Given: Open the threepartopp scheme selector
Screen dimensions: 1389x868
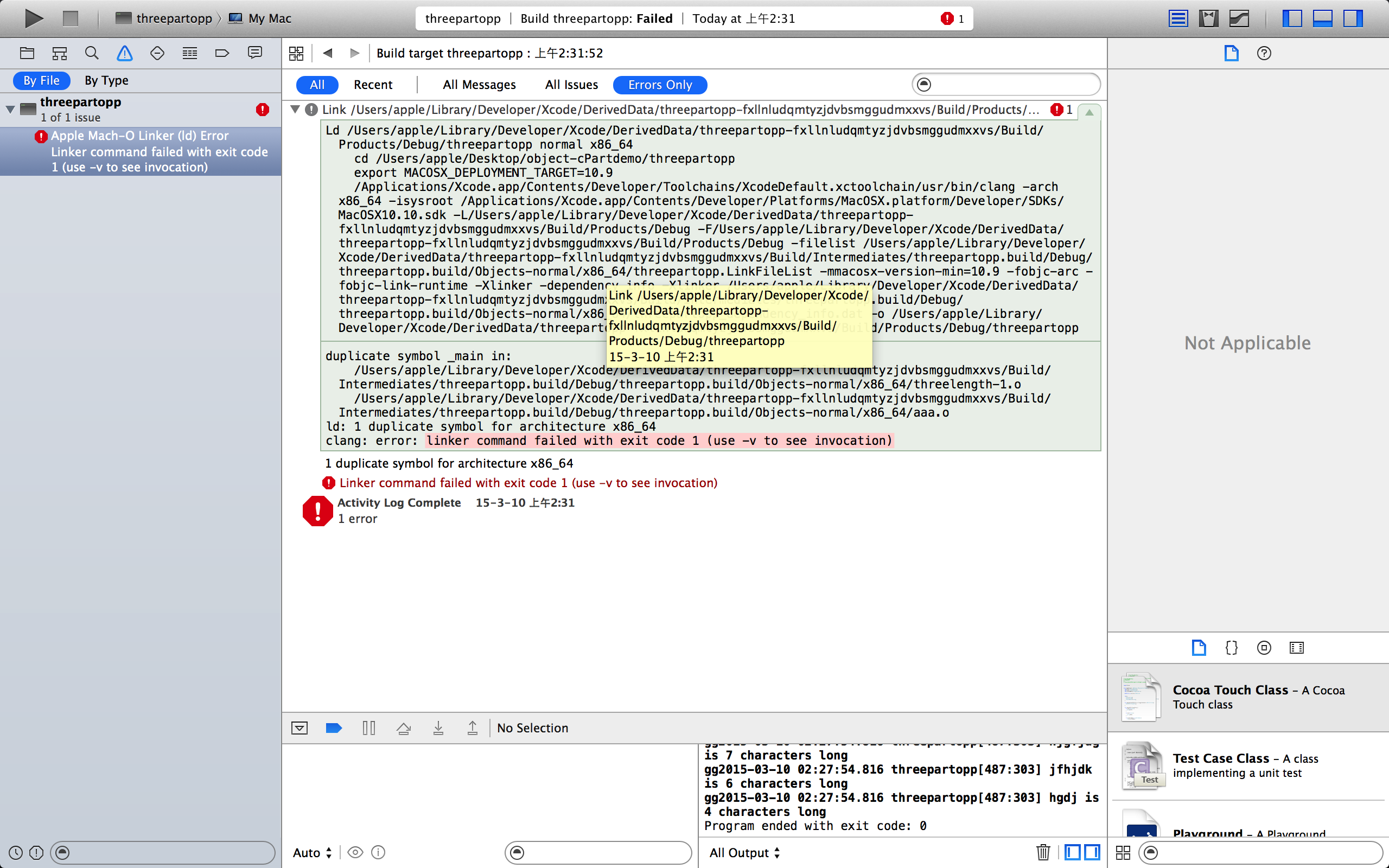Looking at the screenshot, I should pyautogui.click(x=163, y=18).
